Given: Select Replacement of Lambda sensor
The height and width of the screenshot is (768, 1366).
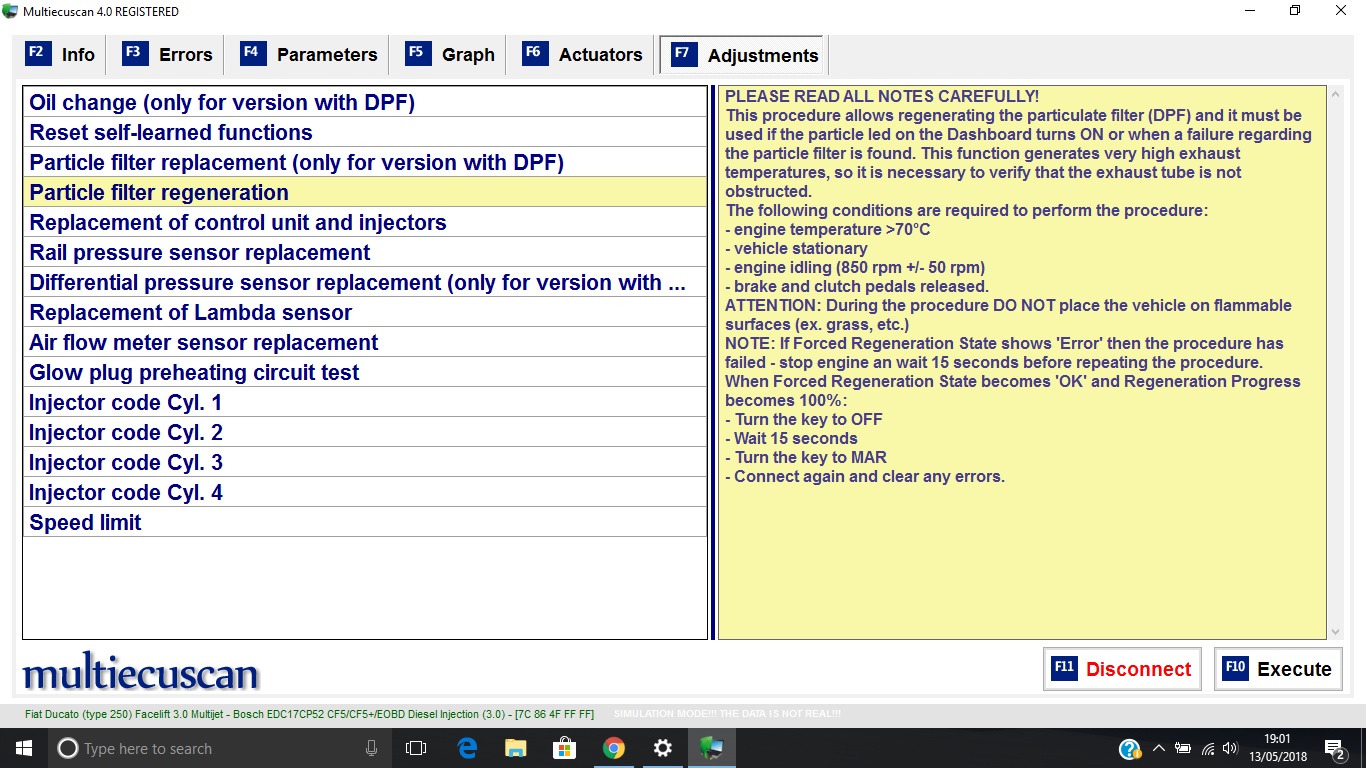Looking at the screenshot, I should pyautogui.click(x=365, y=312).
